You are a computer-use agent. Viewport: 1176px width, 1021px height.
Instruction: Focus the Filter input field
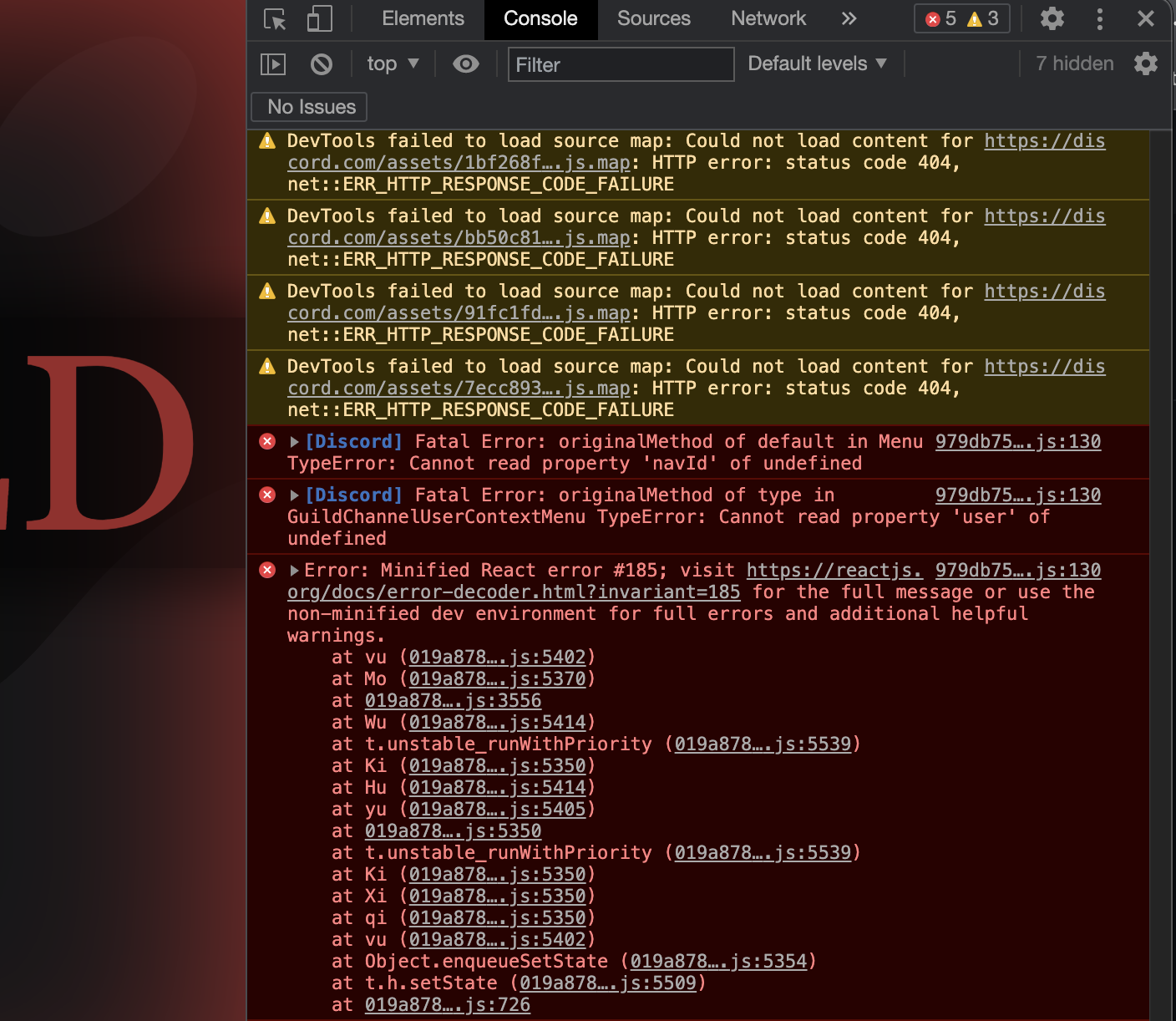point(621,64)
